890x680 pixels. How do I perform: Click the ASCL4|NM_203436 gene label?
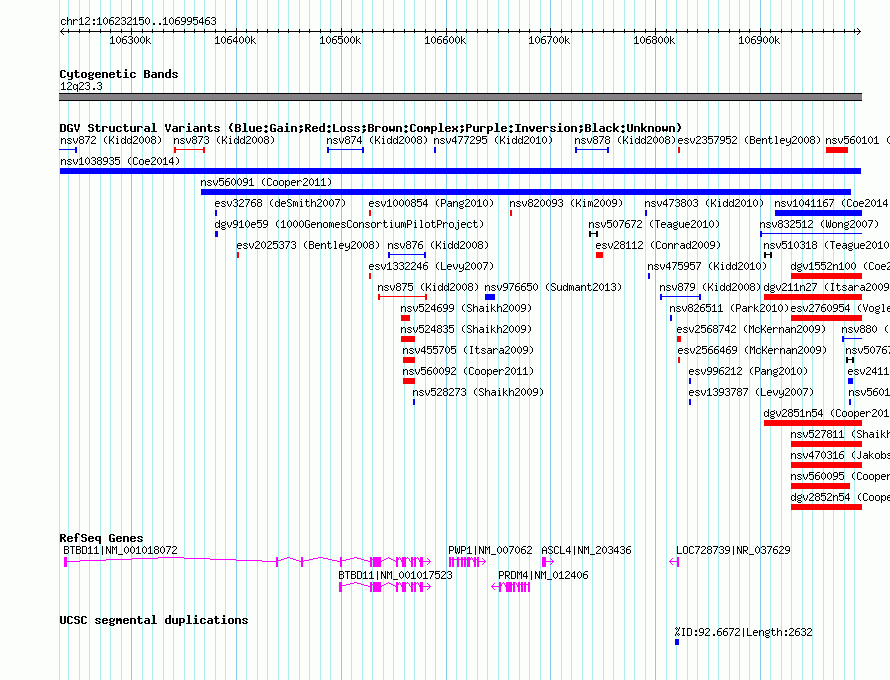tap(586, 550)
